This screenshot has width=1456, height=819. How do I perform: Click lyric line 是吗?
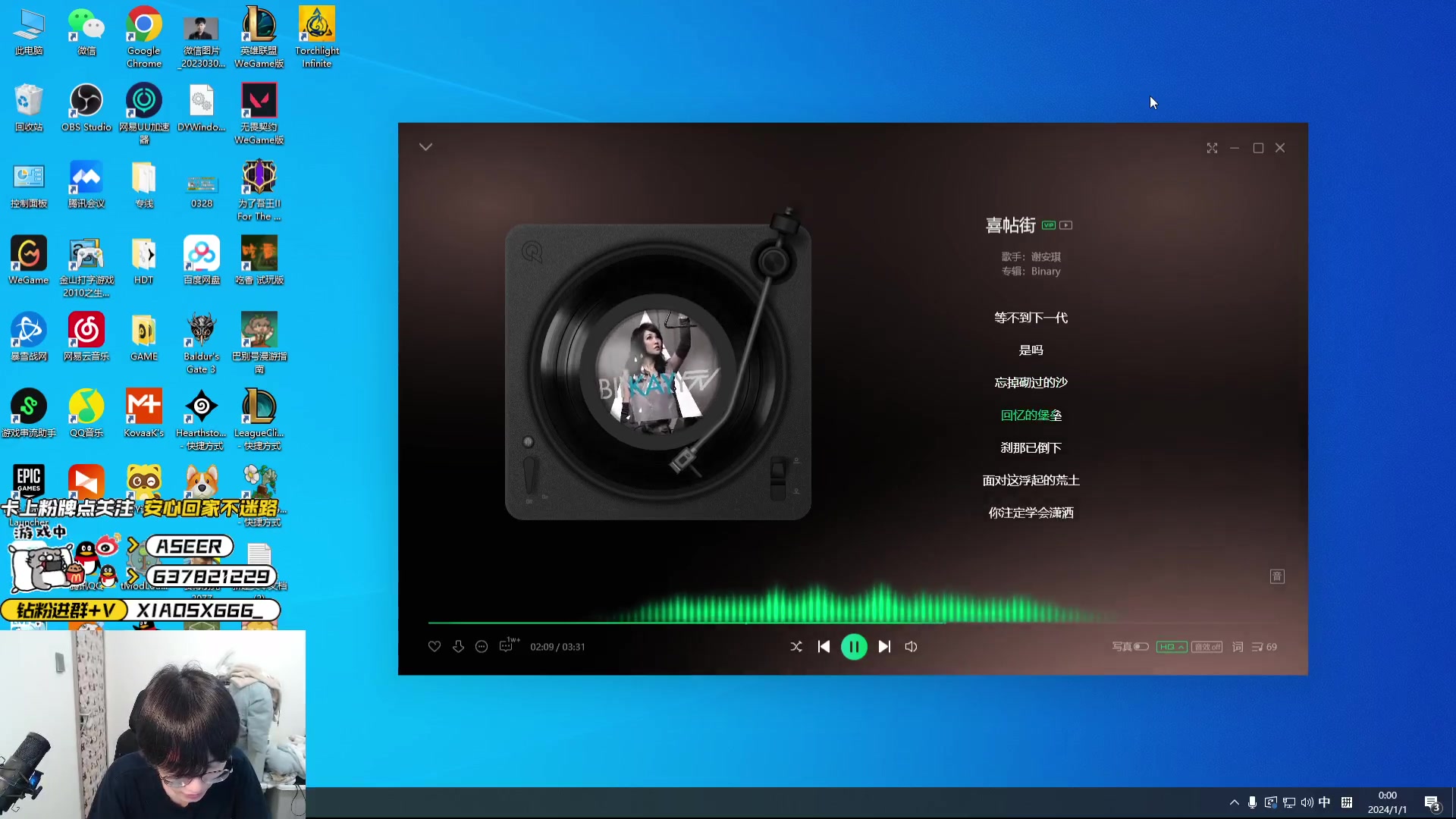[x=1031, y=350]
